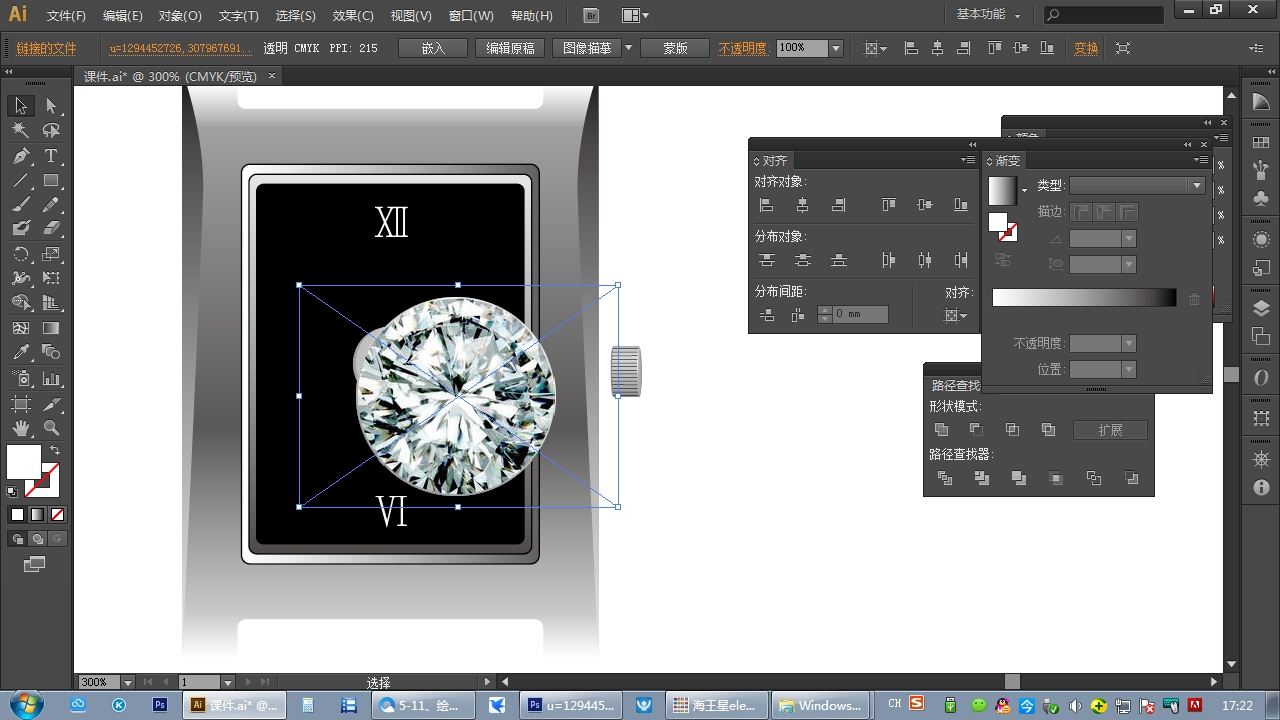Image resolution: width=1280 pixels, height=720 pixels.
Task: Select the Gradient tool in toolbox
Action: point(51,328)
